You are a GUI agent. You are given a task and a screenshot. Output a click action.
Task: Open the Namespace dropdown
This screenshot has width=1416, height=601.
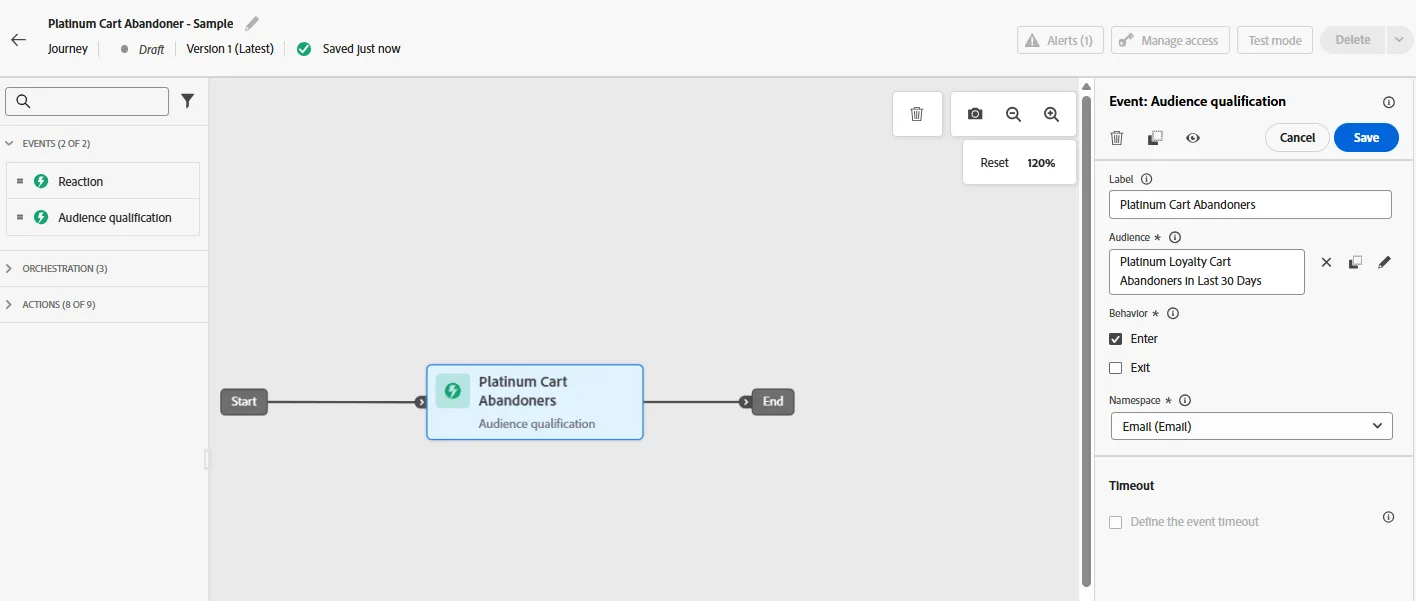pos(1251,426)
